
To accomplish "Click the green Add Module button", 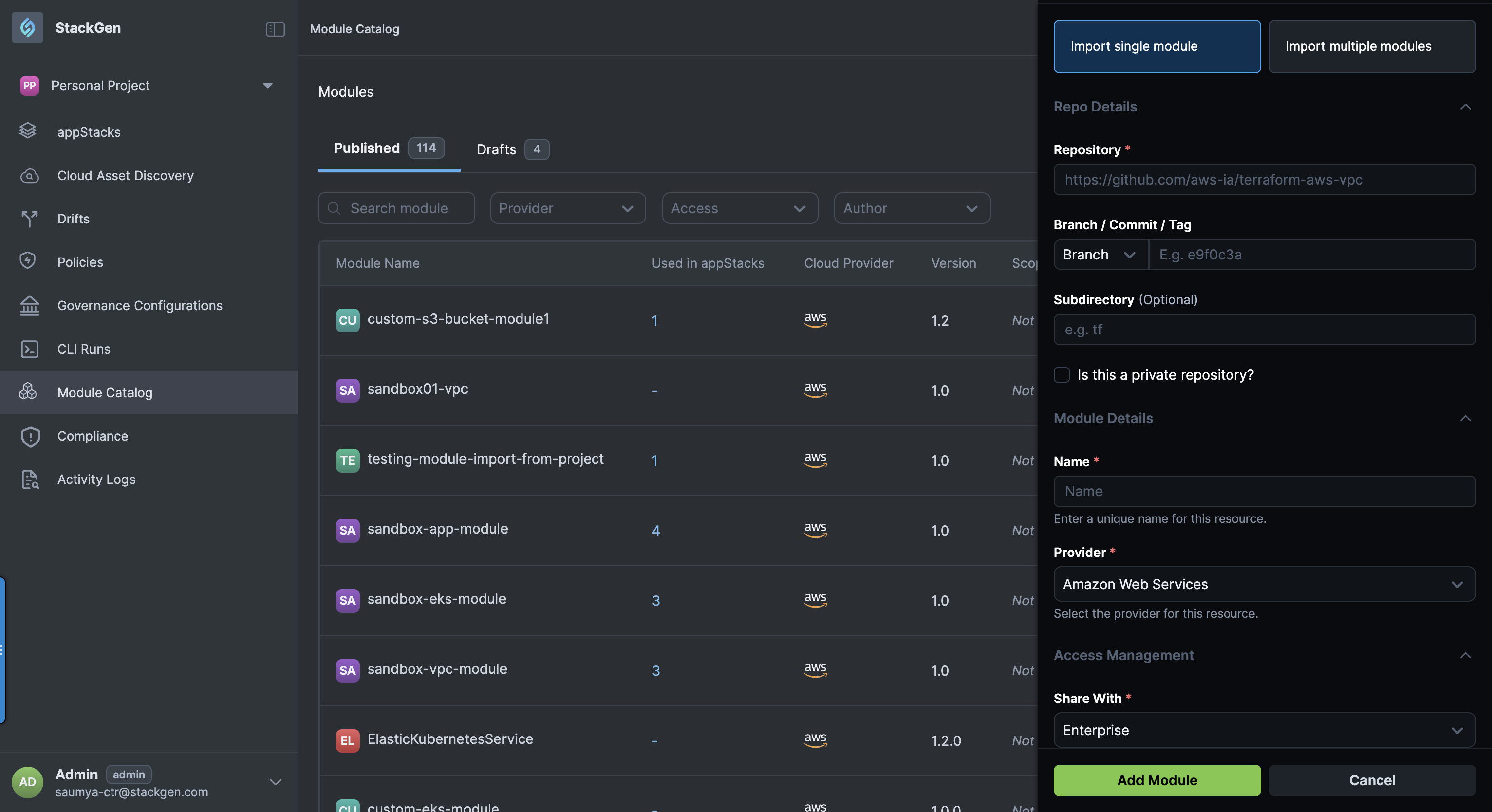I will click(1156, 779).
